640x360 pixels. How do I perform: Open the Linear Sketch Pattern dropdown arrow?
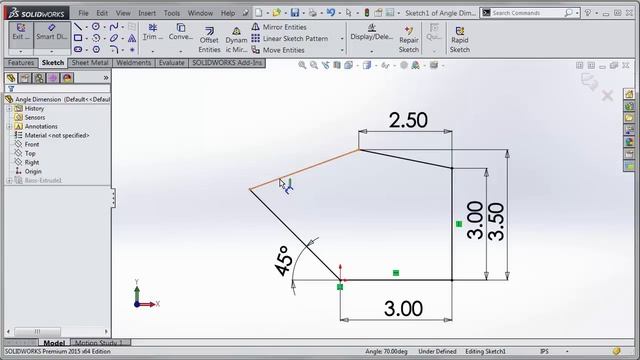tap(342, 39)
